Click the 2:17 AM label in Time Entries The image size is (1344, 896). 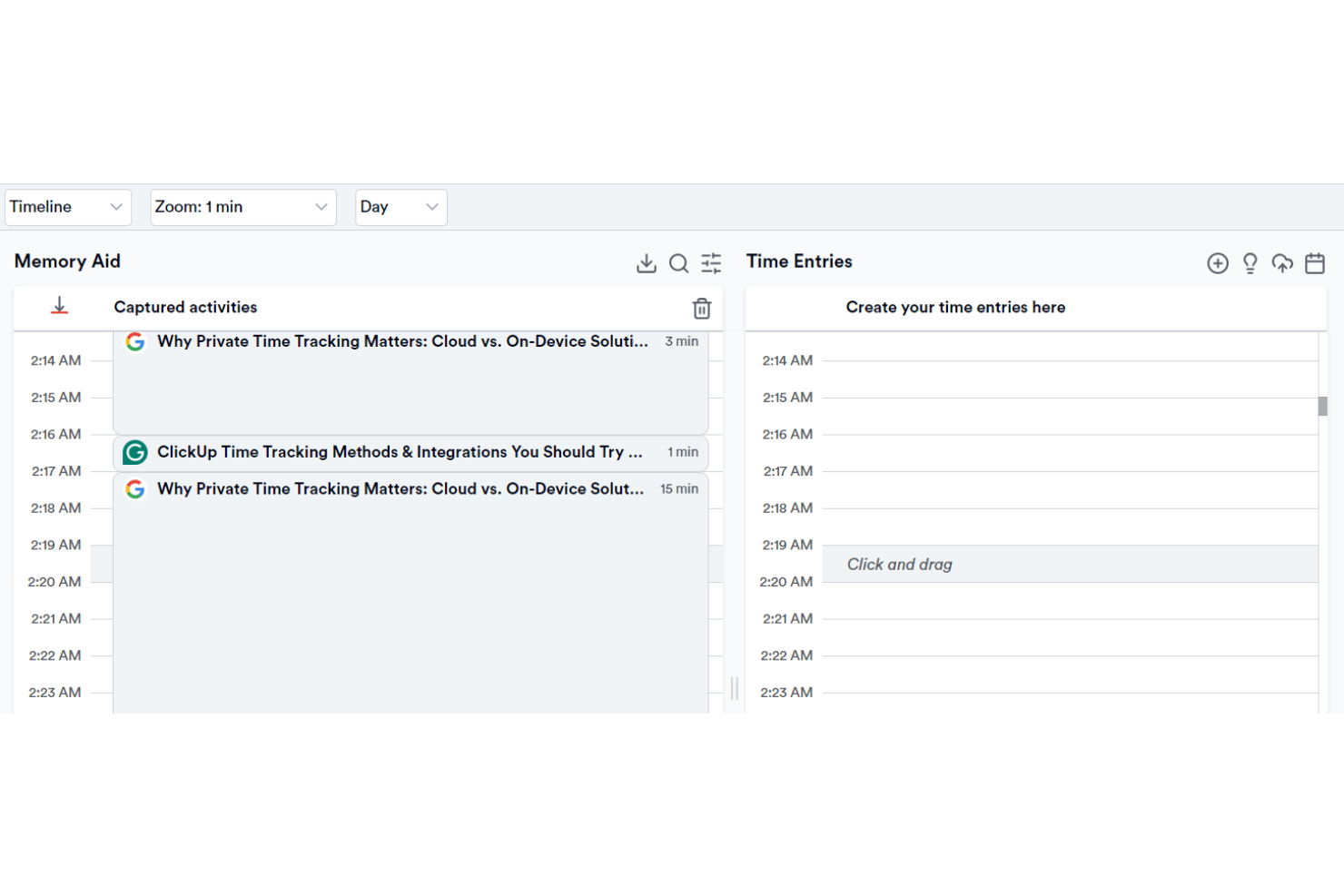[x=788, y=471]
